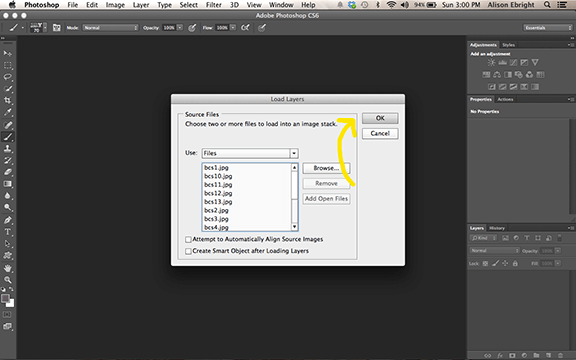Viewport: 576px width, 360px height.
Task: Open brush Mode dropdown set to Normal
Action: point(110,28)
